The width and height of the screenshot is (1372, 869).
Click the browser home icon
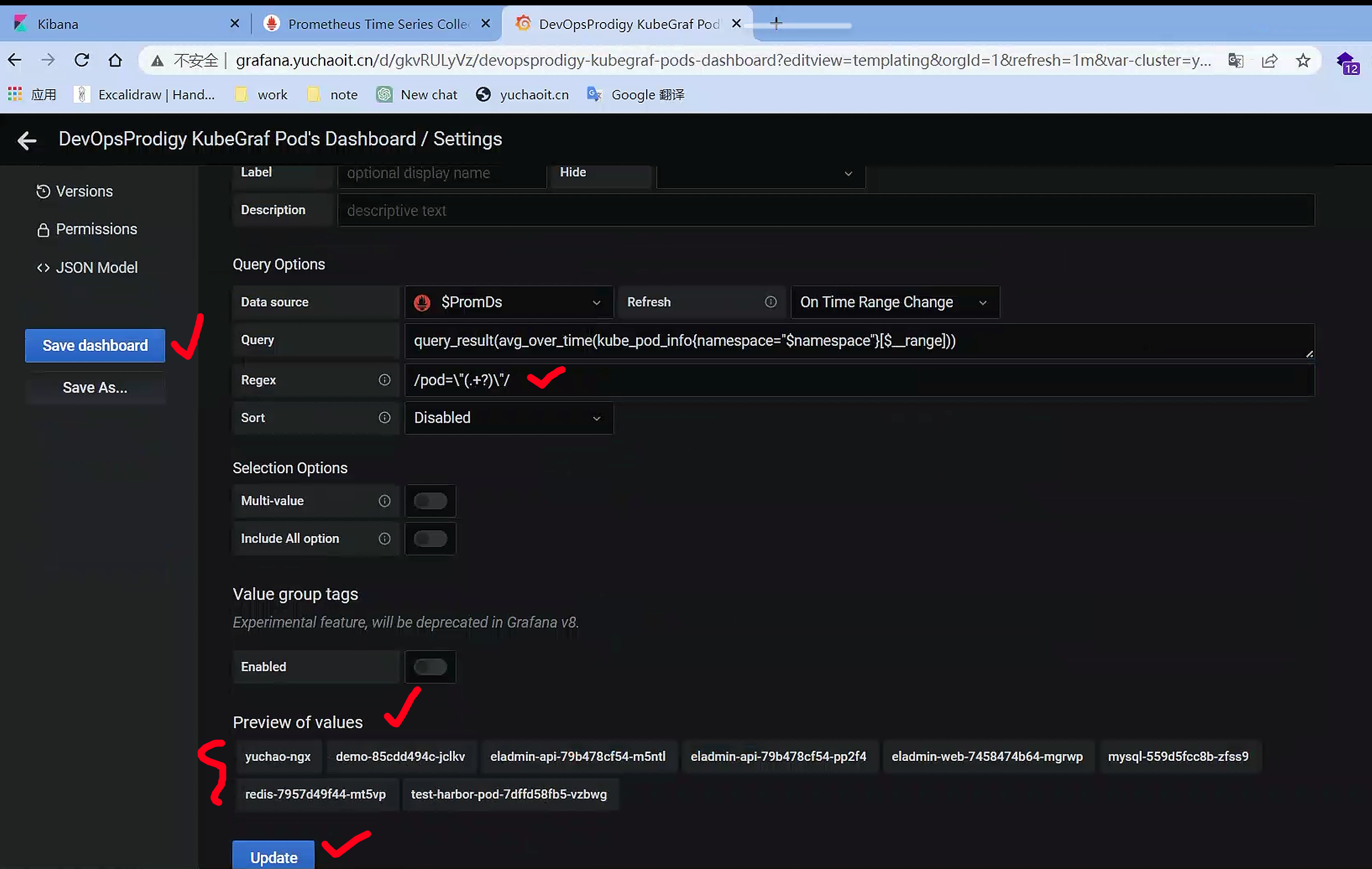115,60
